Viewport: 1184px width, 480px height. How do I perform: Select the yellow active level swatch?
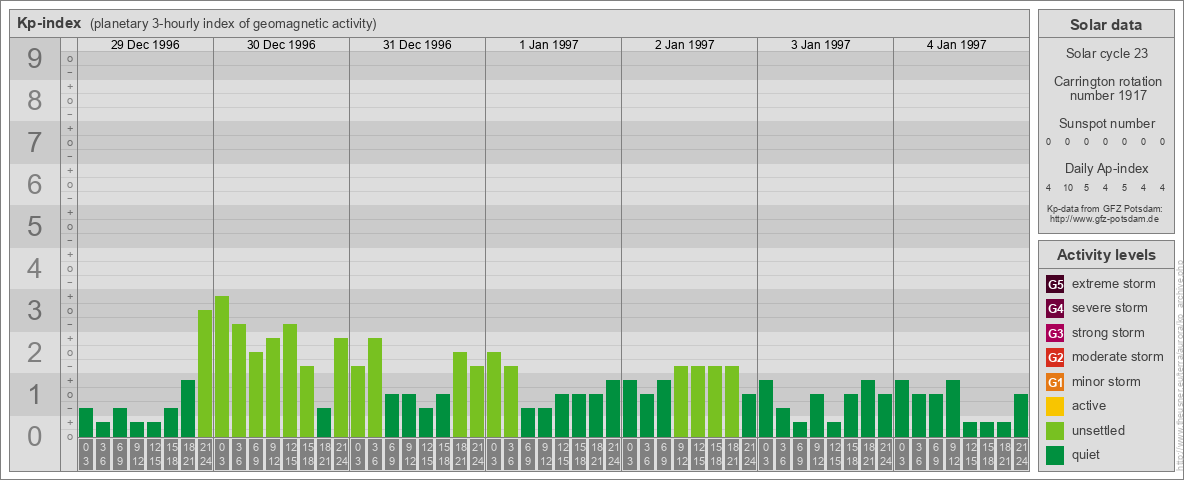pos(1056,406)
